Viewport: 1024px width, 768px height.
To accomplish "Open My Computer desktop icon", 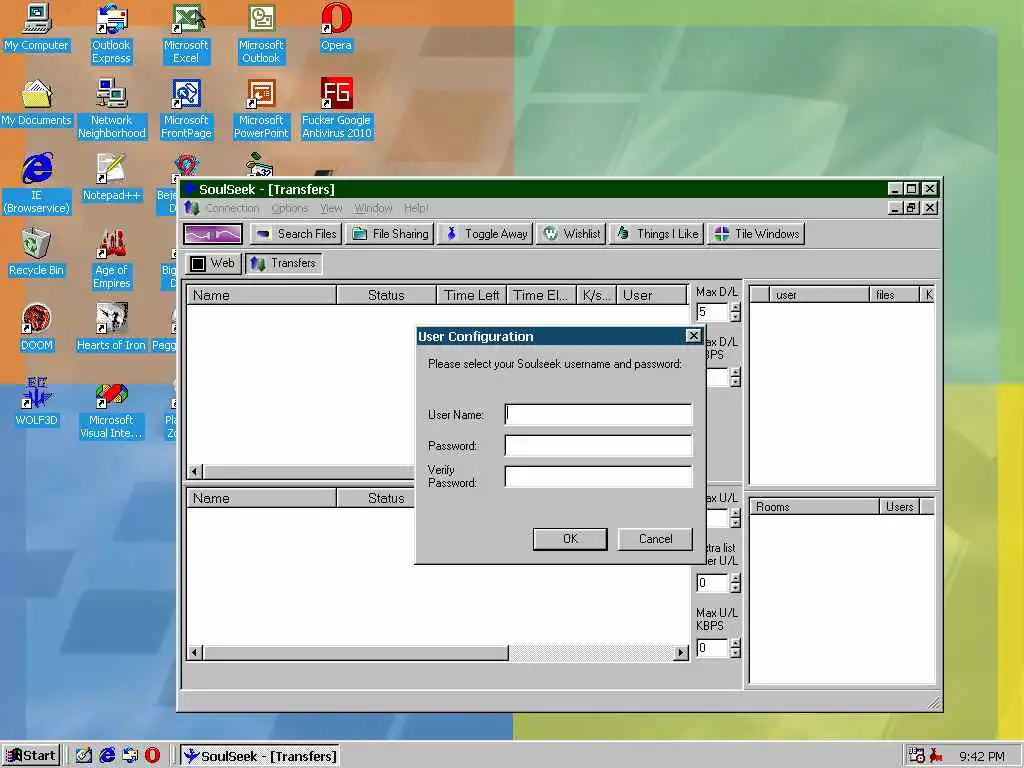I will (37, 27).
